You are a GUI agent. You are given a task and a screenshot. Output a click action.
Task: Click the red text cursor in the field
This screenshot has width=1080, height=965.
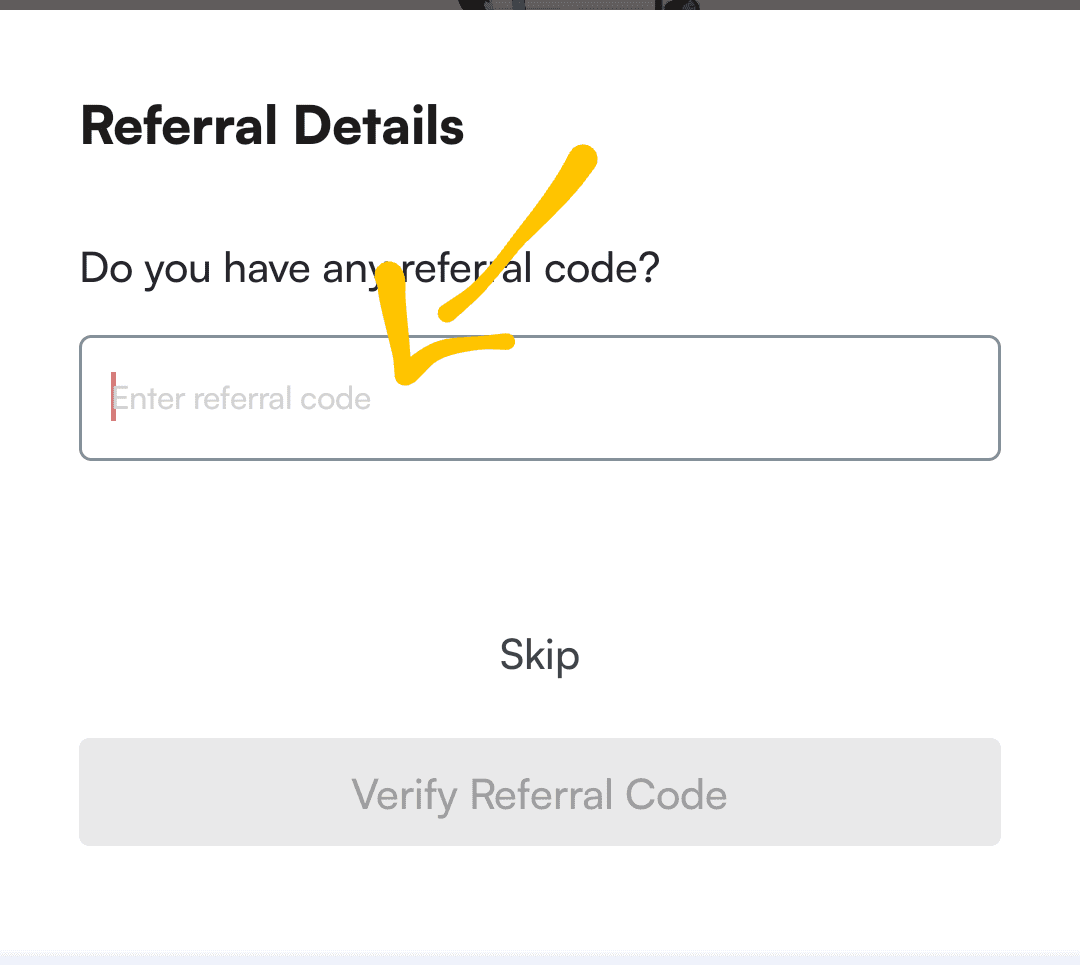coord(113,397)
